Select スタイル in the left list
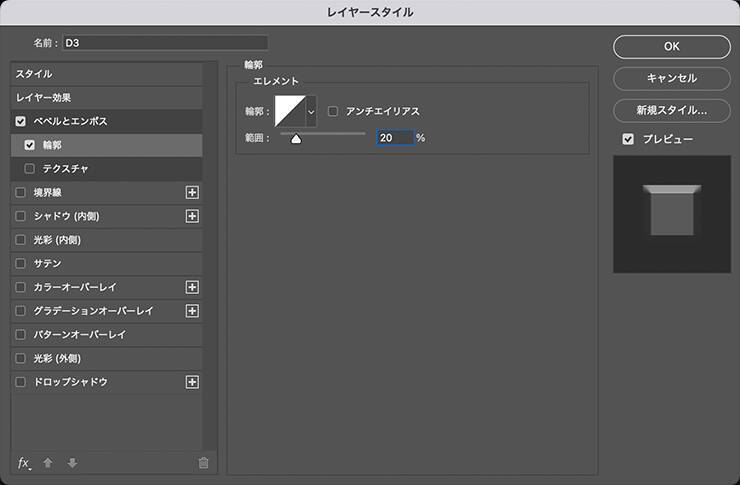Screen dimensions: 740x485 click(34, 74)
